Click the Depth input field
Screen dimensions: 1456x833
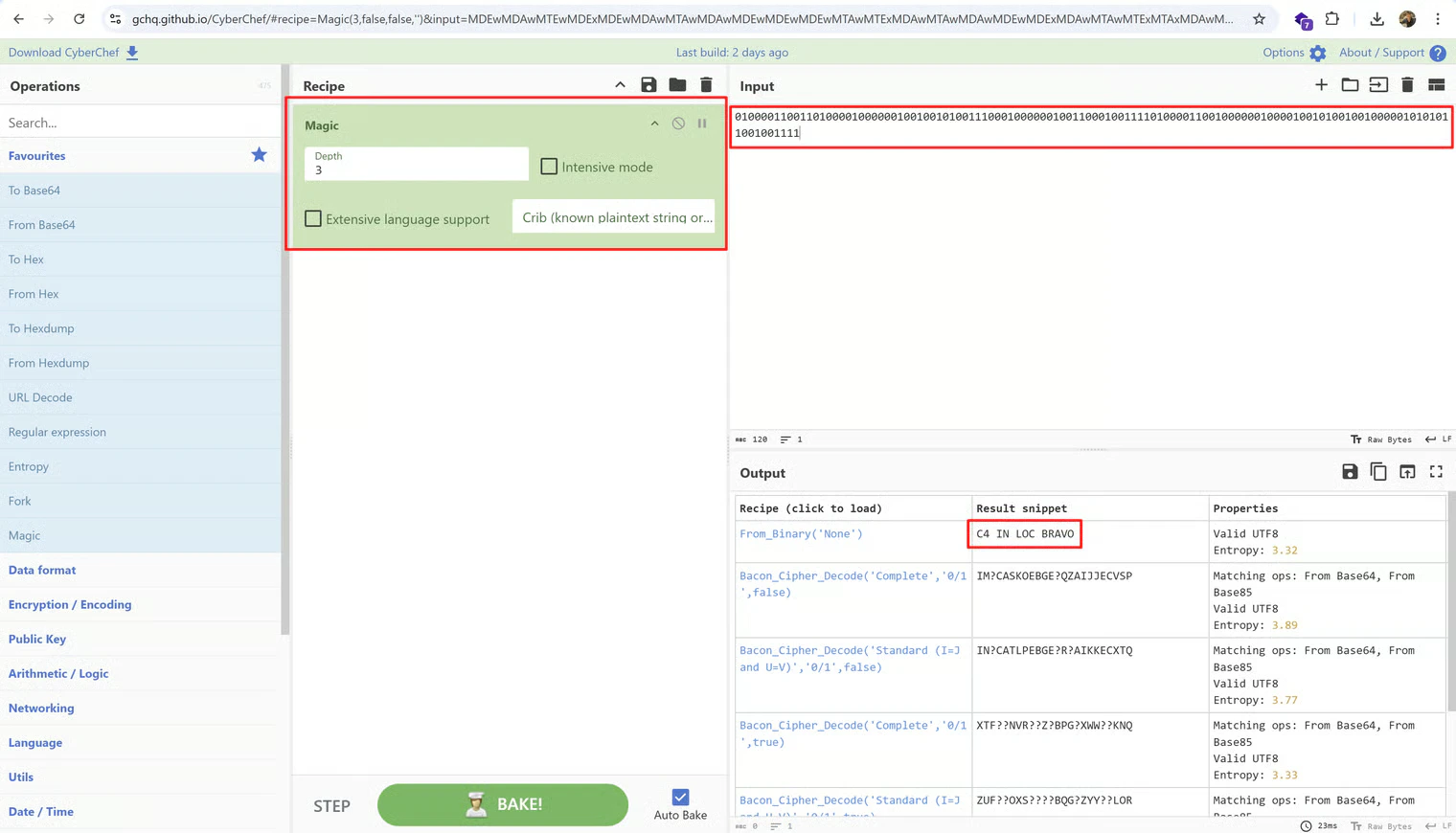pos(416,163)
